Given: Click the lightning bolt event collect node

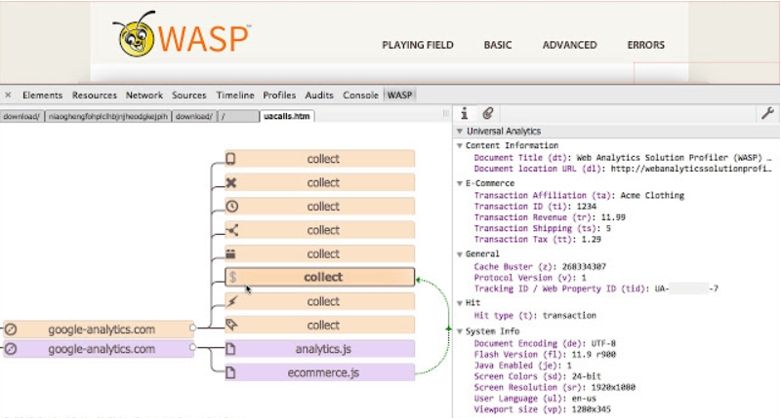Looking at the screenshot, I should tap(319, 301).
